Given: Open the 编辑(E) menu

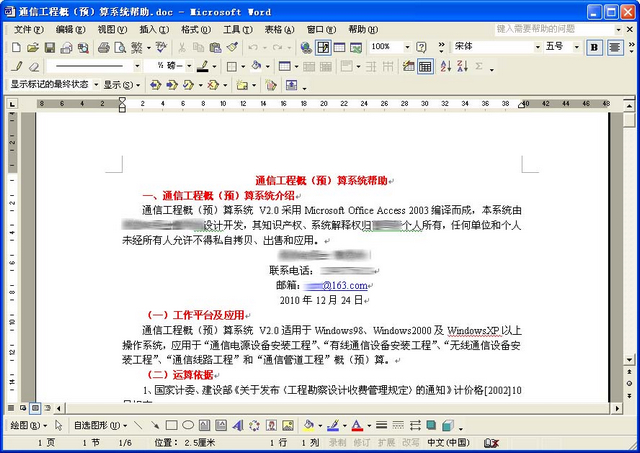Looking at the screenshot, I should tap(70, 30).
